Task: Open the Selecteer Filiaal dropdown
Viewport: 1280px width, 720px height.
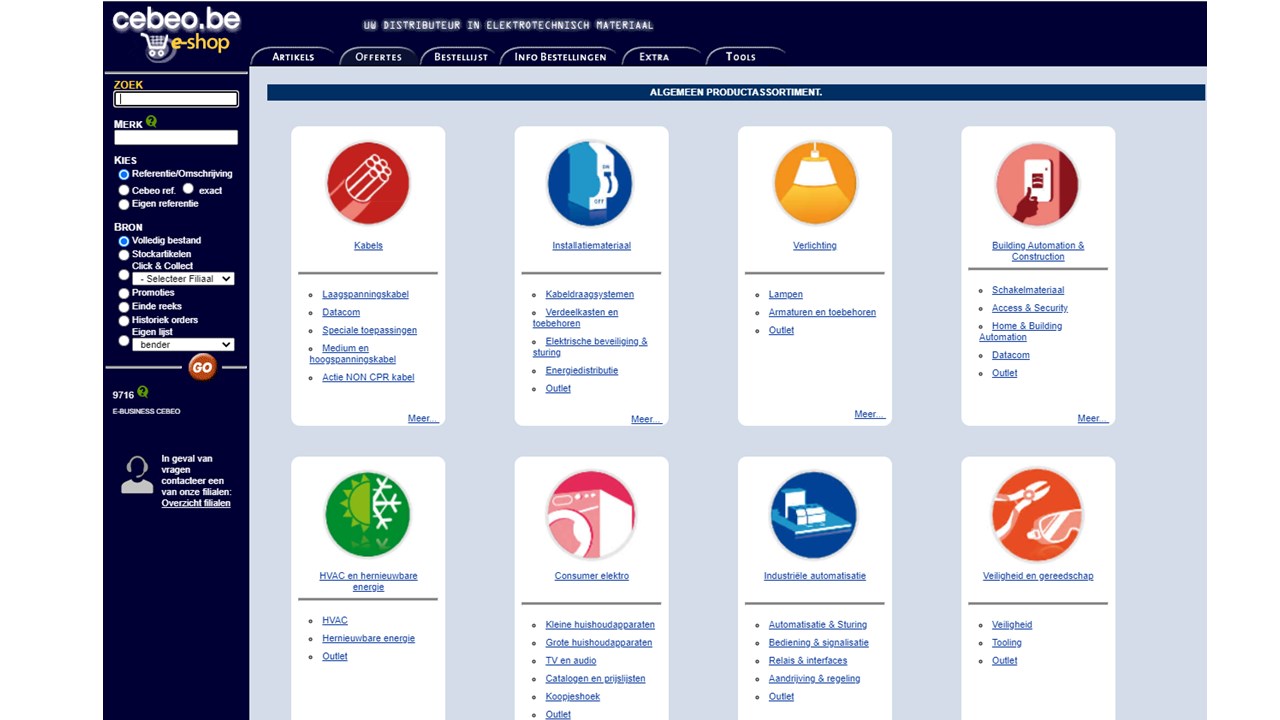Action: 183,278
